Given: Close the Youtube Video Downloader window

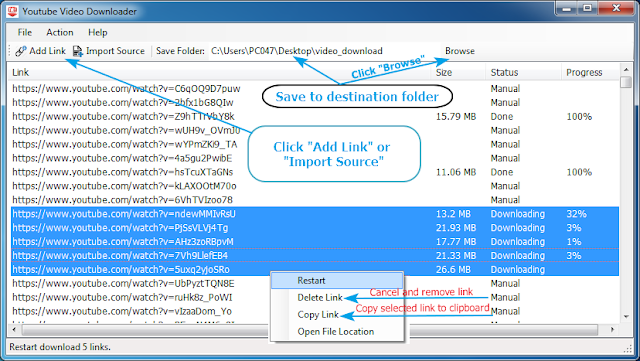Looking at the screenshot, I should coord(616,8).
